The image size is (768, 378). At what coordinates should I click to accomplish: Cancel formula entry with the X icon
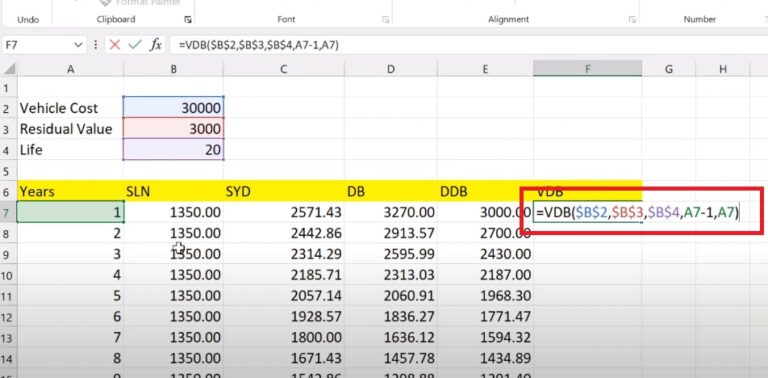115,45
